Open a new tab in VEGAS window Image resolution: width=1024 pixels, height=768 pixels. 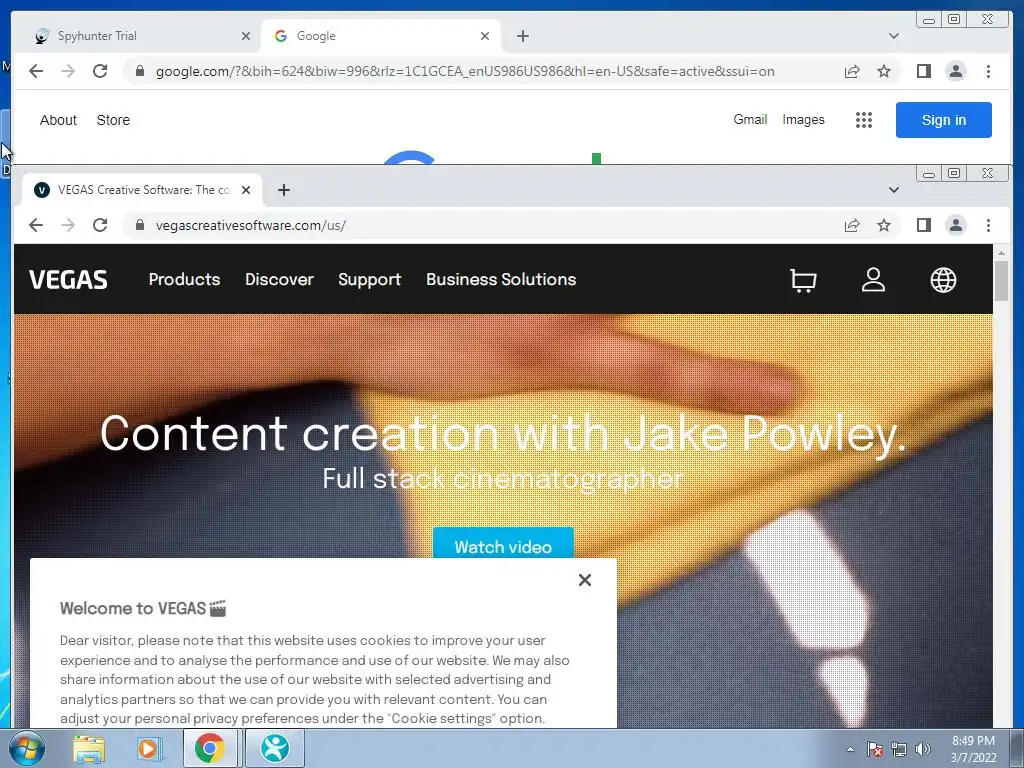coord(283,190)
